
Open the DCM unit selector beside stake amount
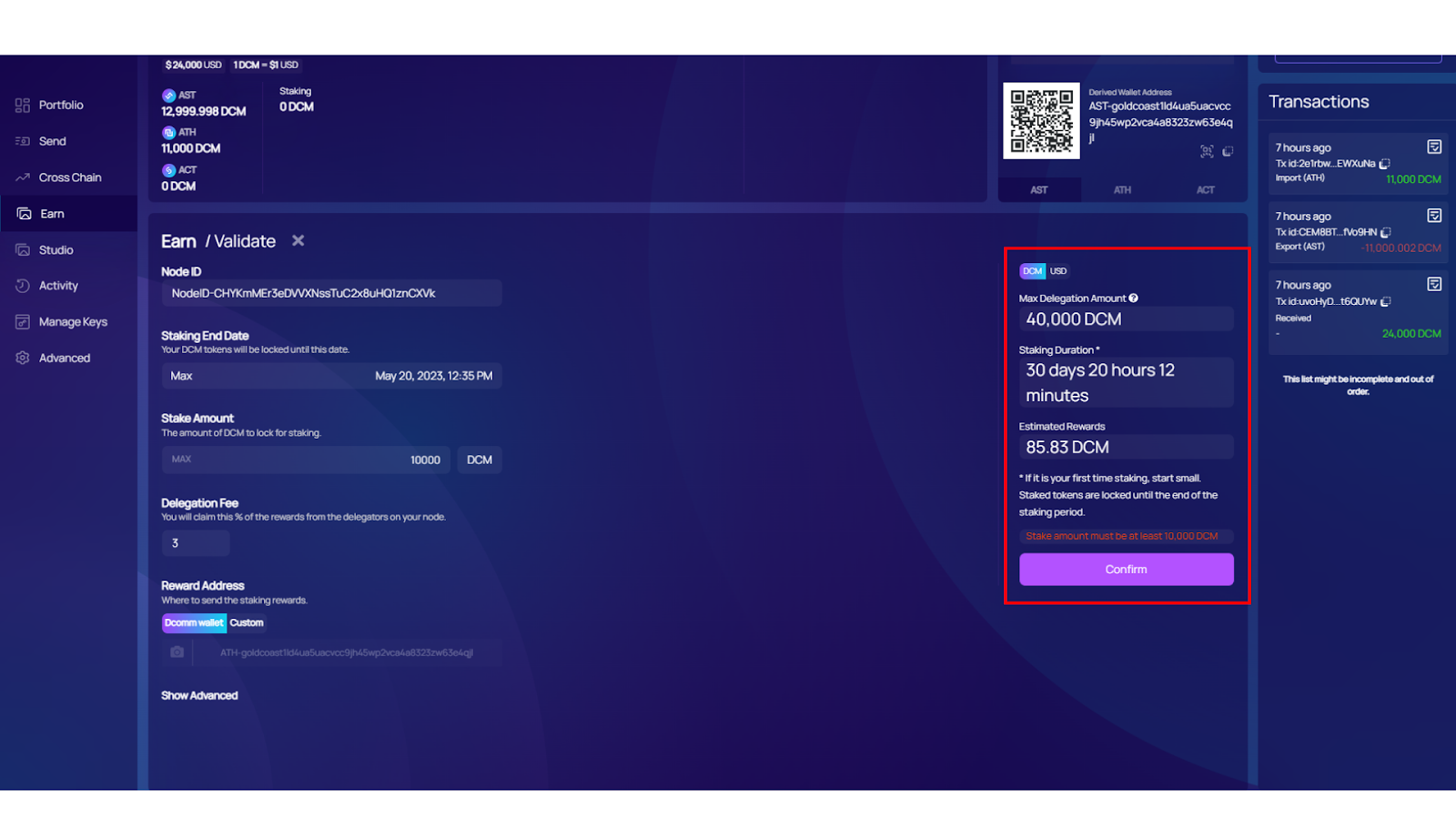[x=479, y=460]
